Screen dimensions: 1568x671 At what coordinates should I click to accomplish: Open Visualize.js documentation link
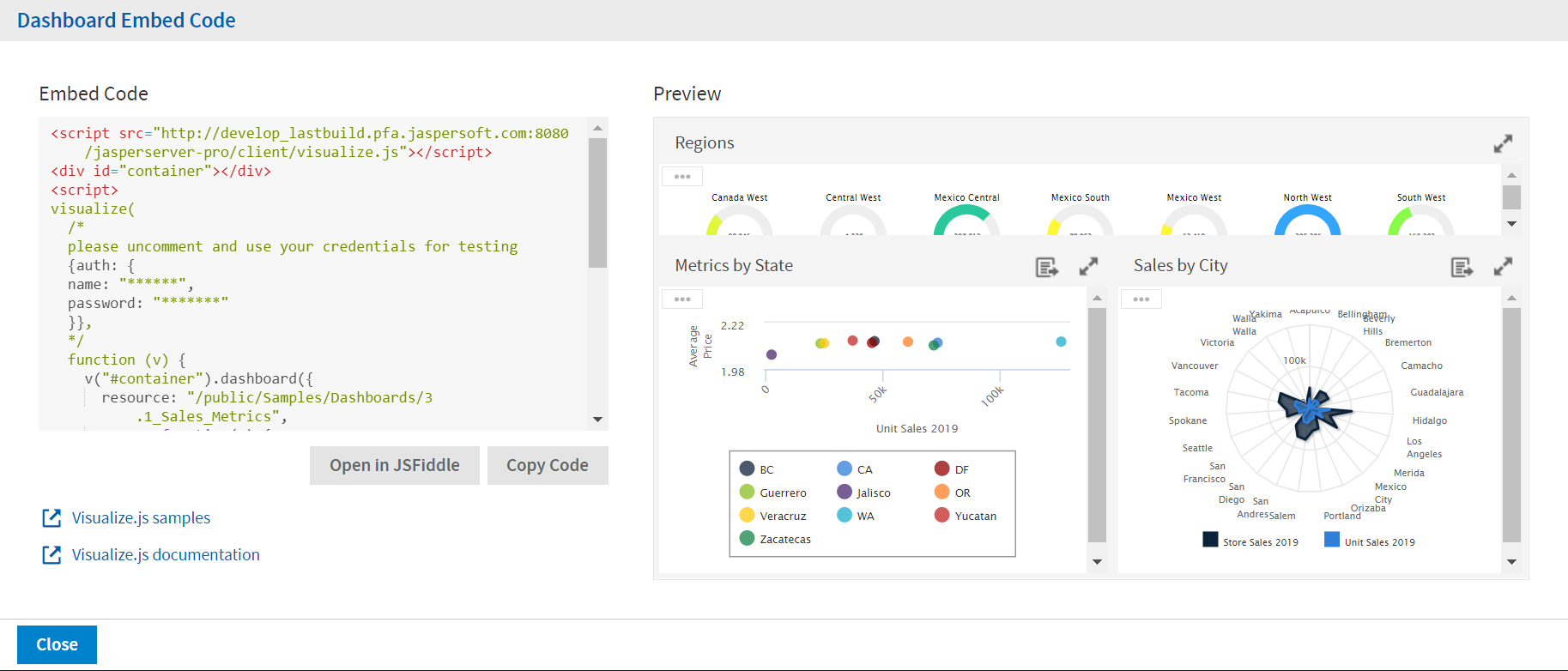coord(166,554)
